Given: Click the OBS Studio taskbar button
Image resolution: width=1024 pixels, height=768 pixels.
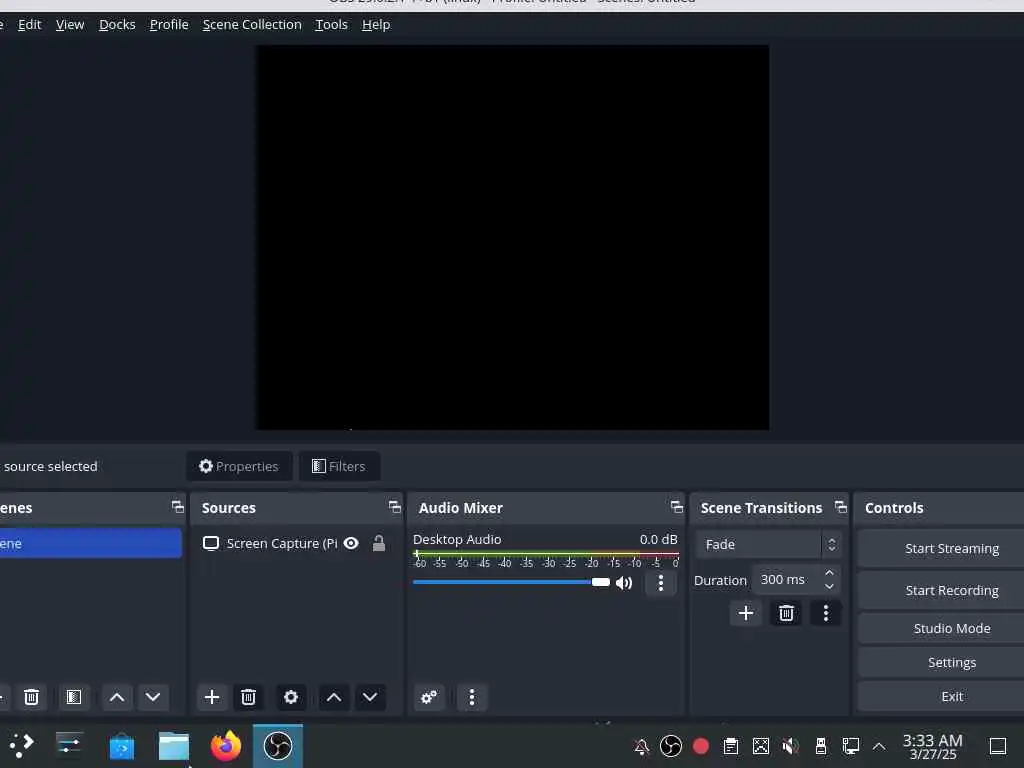Looking at the screenshot, I should (278, 746).
